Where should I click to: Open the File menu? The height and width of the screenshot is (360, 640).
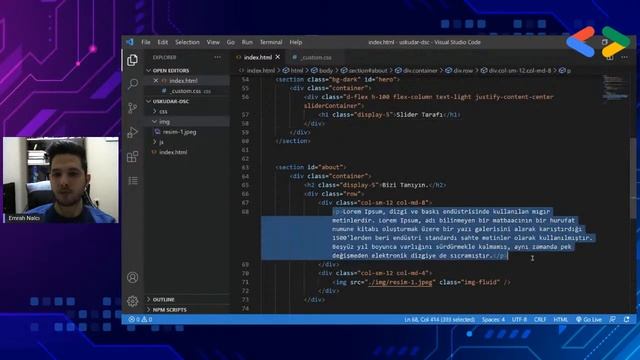[146, 42]
